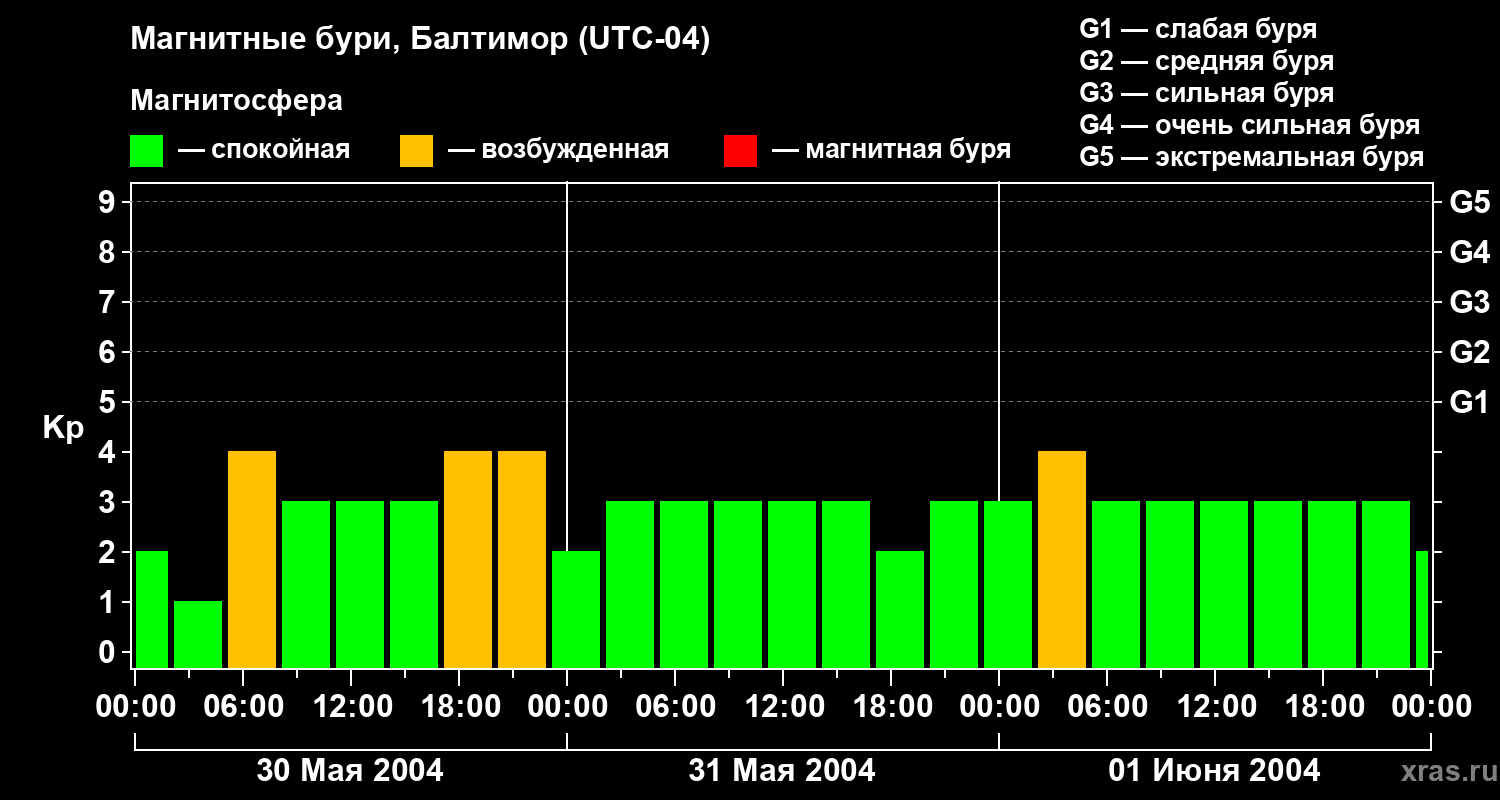Click the "Kp" axis label
Viewport: 1500px width, 800px height.
(63, 428)
